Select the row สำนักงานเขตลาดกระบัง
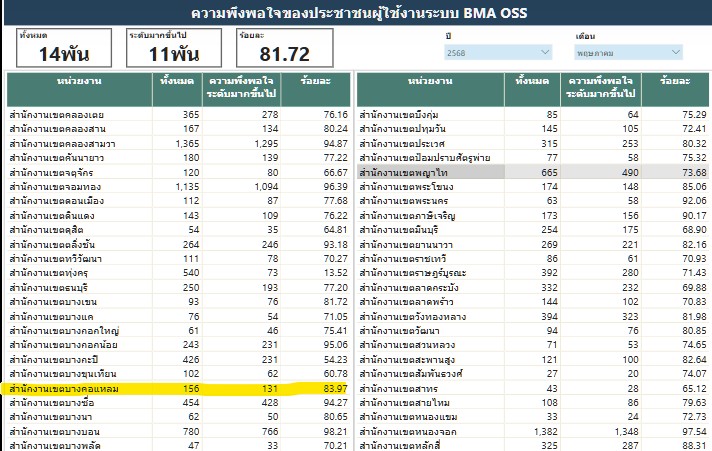The height and width of the screenshot is (451, 712). (x=533, y=287)
